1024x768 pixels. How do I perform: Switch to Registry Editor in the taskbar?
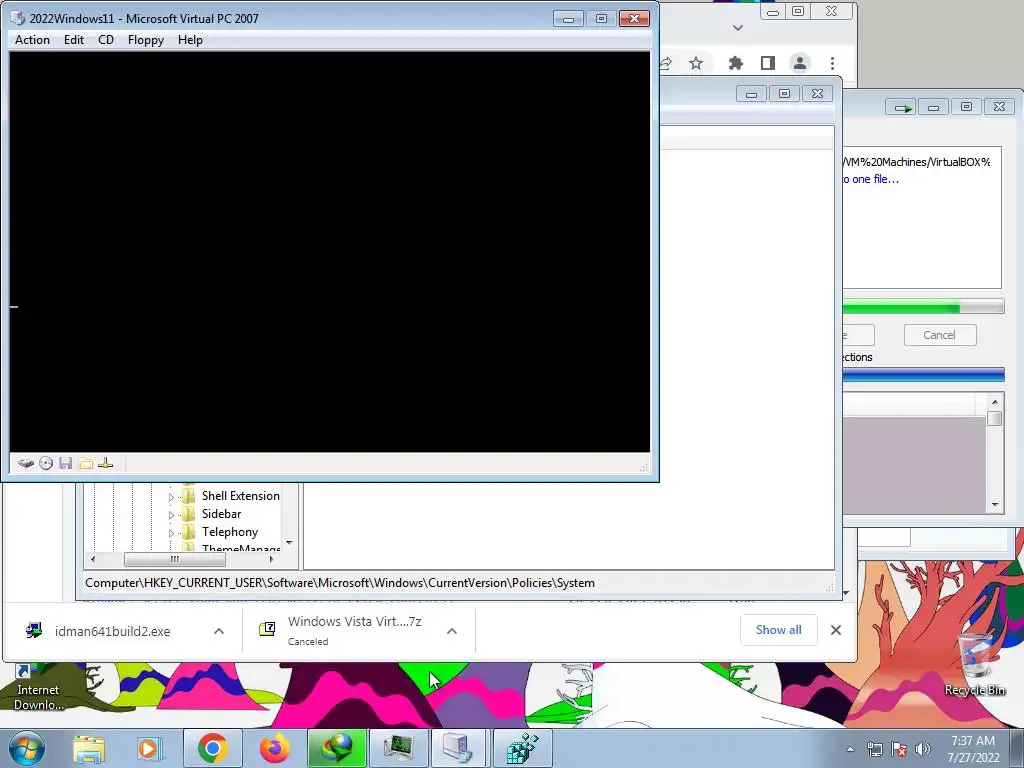pos(522,748)
